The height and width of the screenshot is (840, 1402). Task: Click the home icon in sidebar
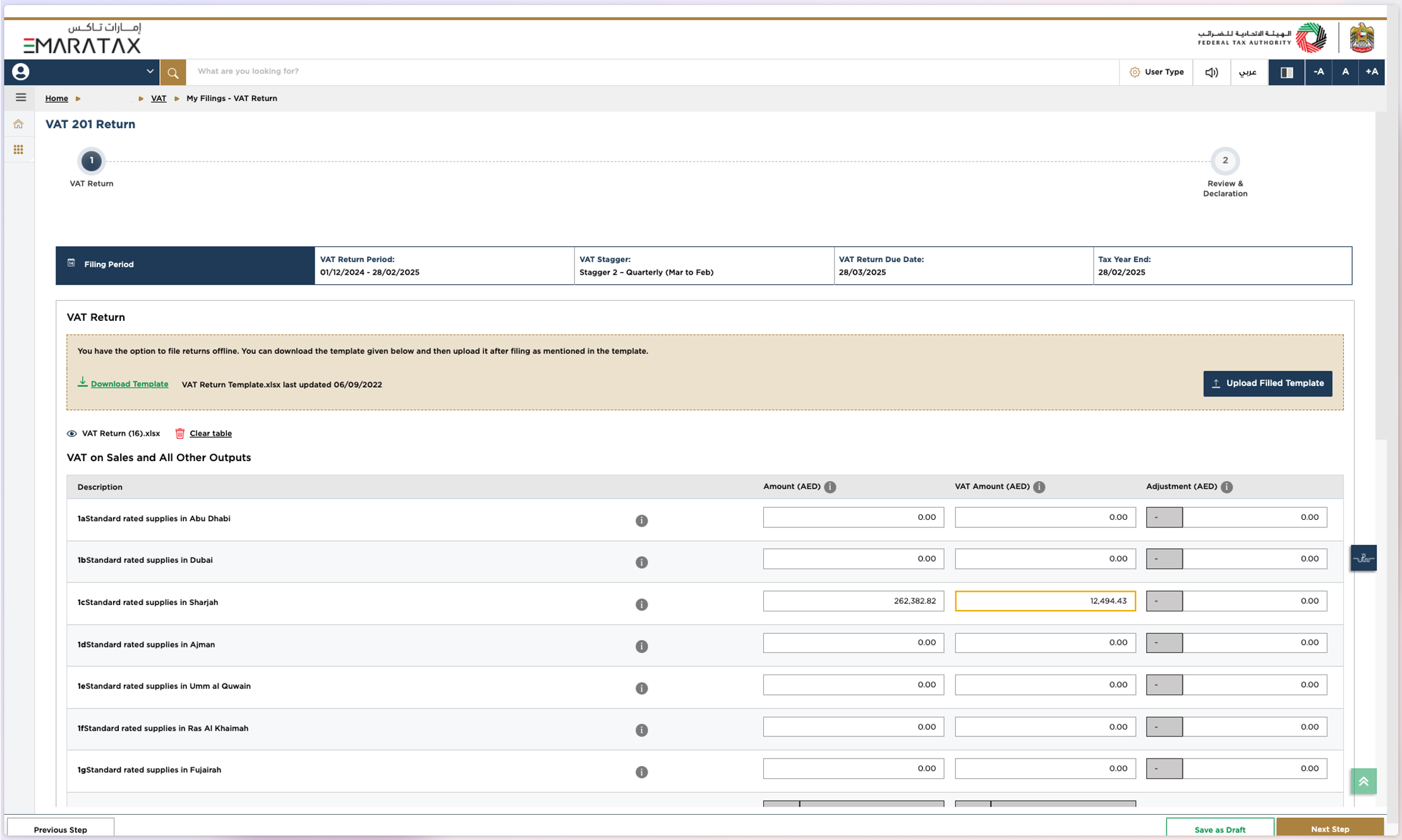point(18,124)
